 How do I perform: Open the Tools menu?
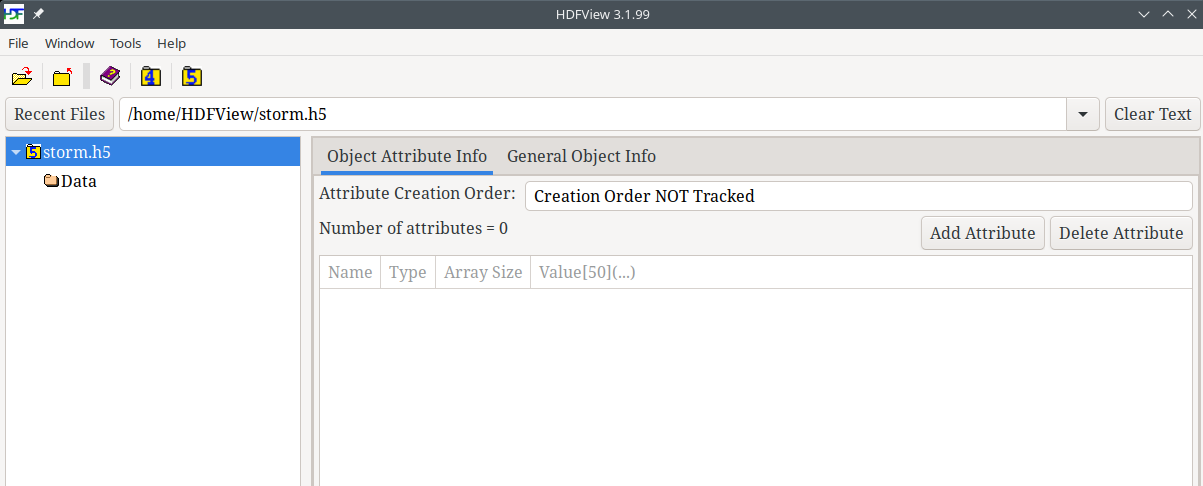point(126,43)
